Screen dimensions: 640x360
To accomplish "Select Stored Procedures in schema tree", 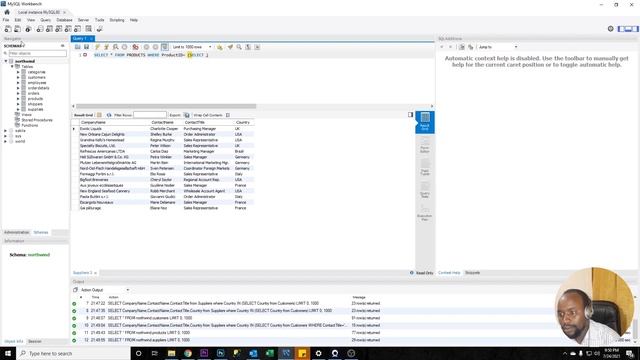I will 37,120.
